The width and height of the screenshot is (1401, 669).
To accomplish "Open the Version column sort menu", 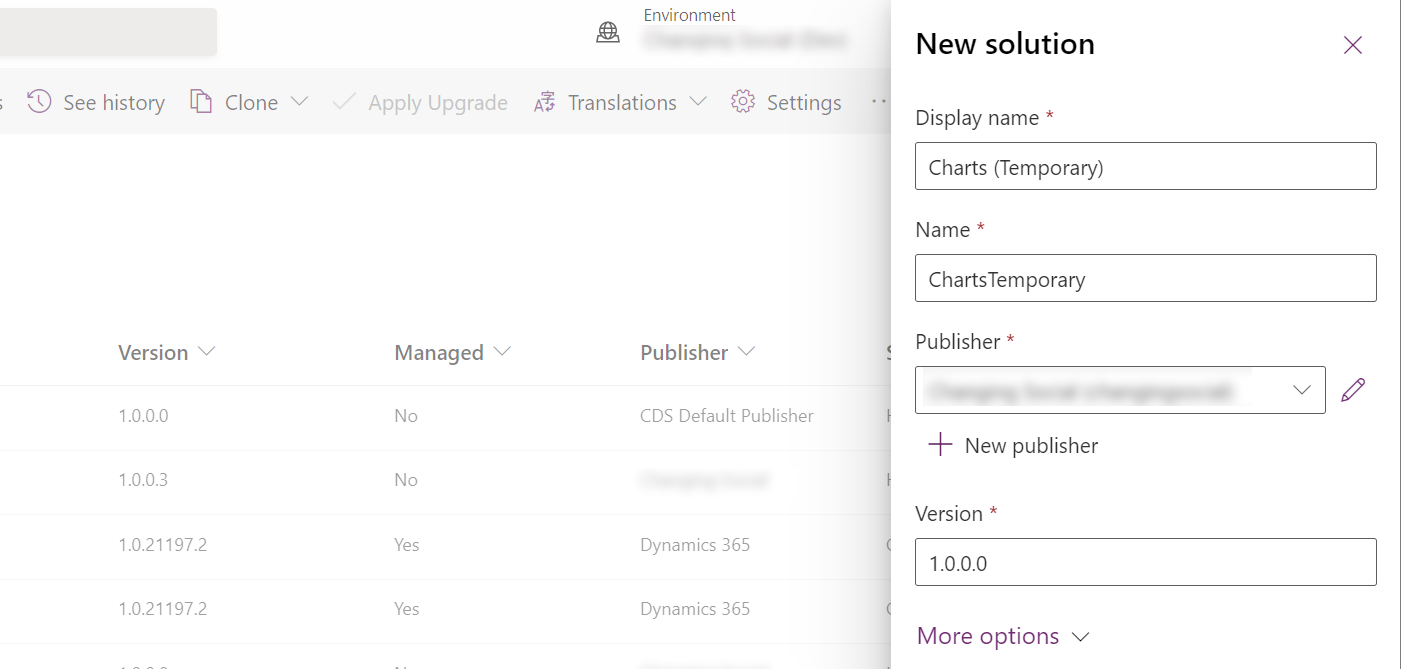I will tap(206, 352).
